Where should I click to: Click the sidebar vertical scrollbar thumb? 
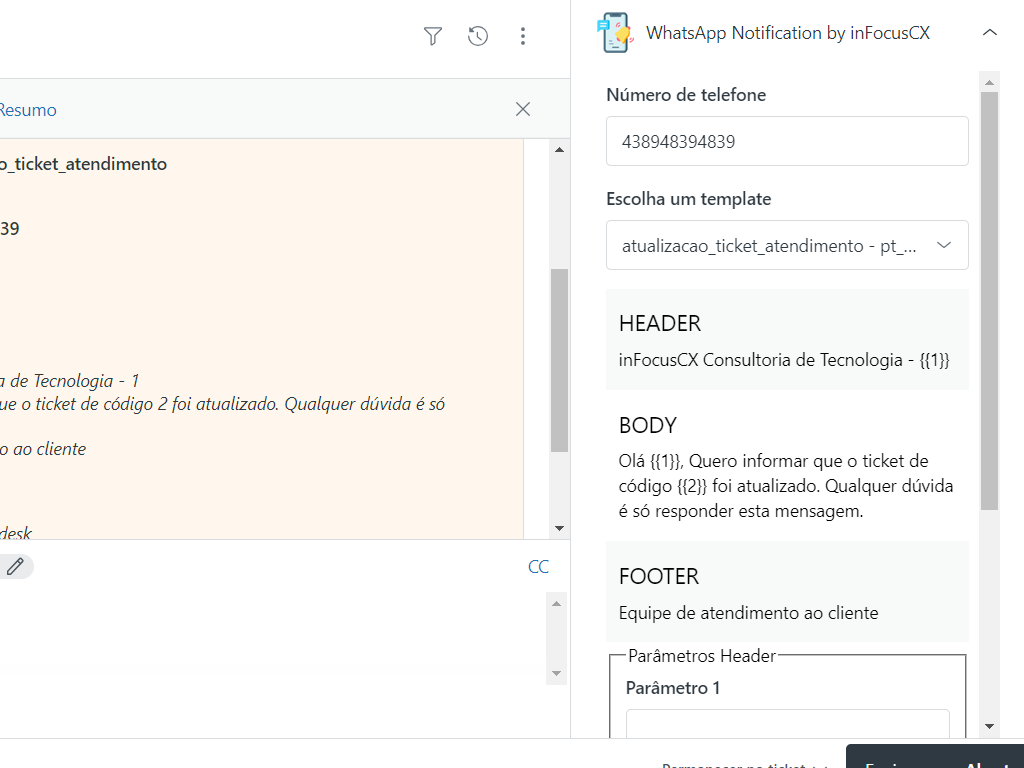(989, 300)
